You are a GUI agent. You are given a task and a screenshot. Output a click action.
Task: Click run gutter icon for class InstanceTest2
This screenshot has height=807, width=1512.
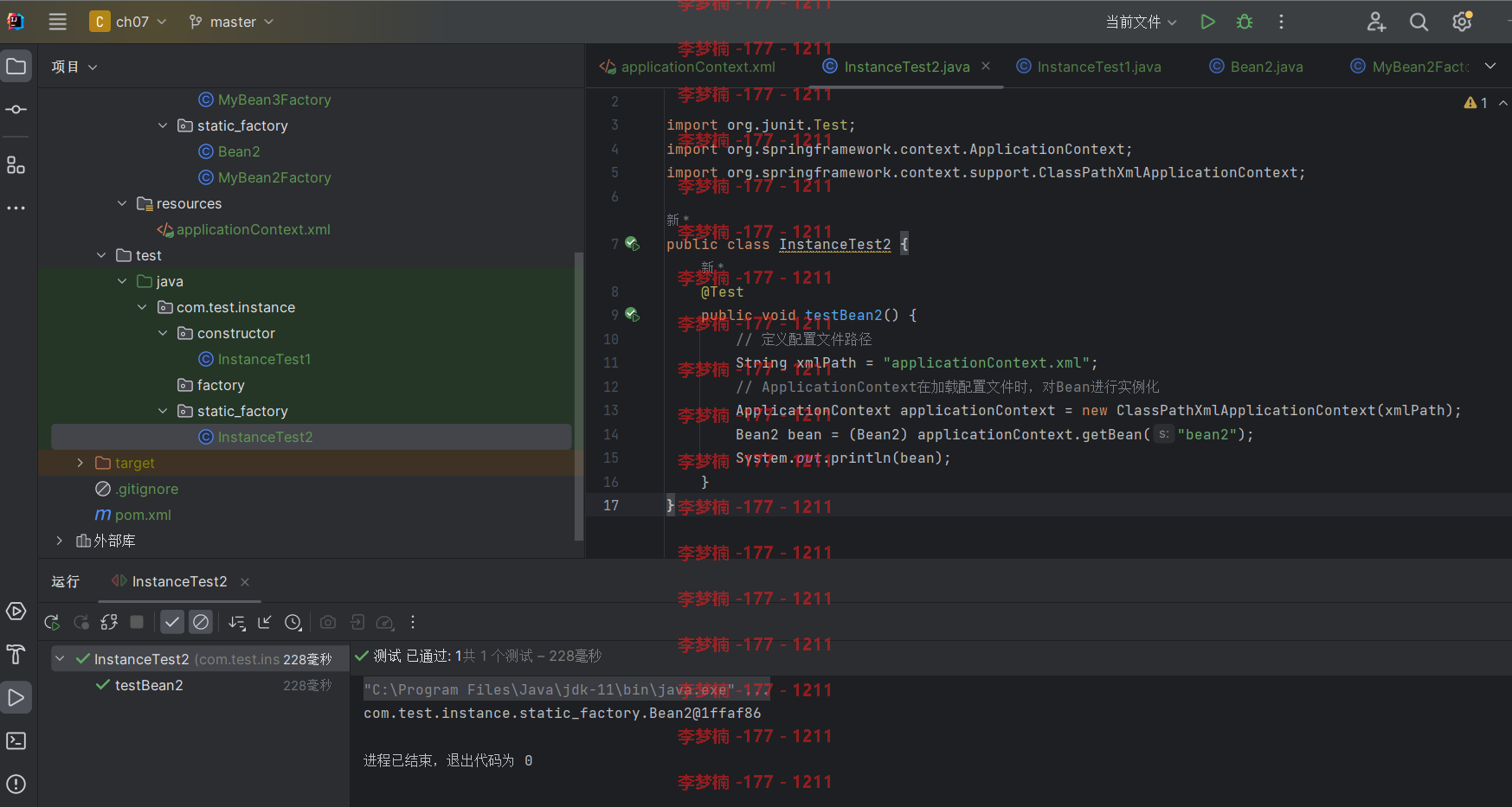pyautogui.click(x=633, y=244)
